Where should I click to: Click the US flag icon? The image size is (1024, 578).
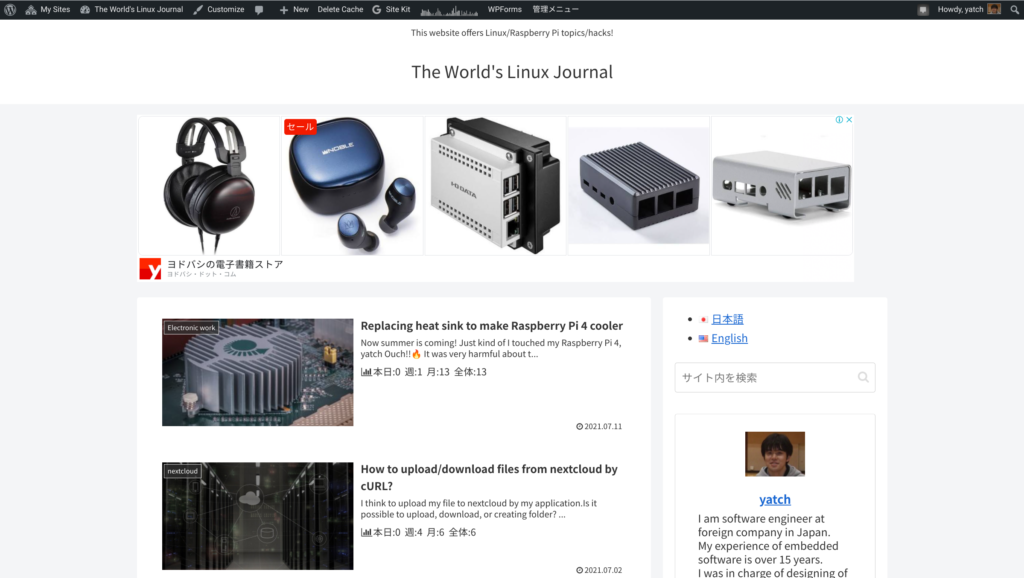point(703,339)
